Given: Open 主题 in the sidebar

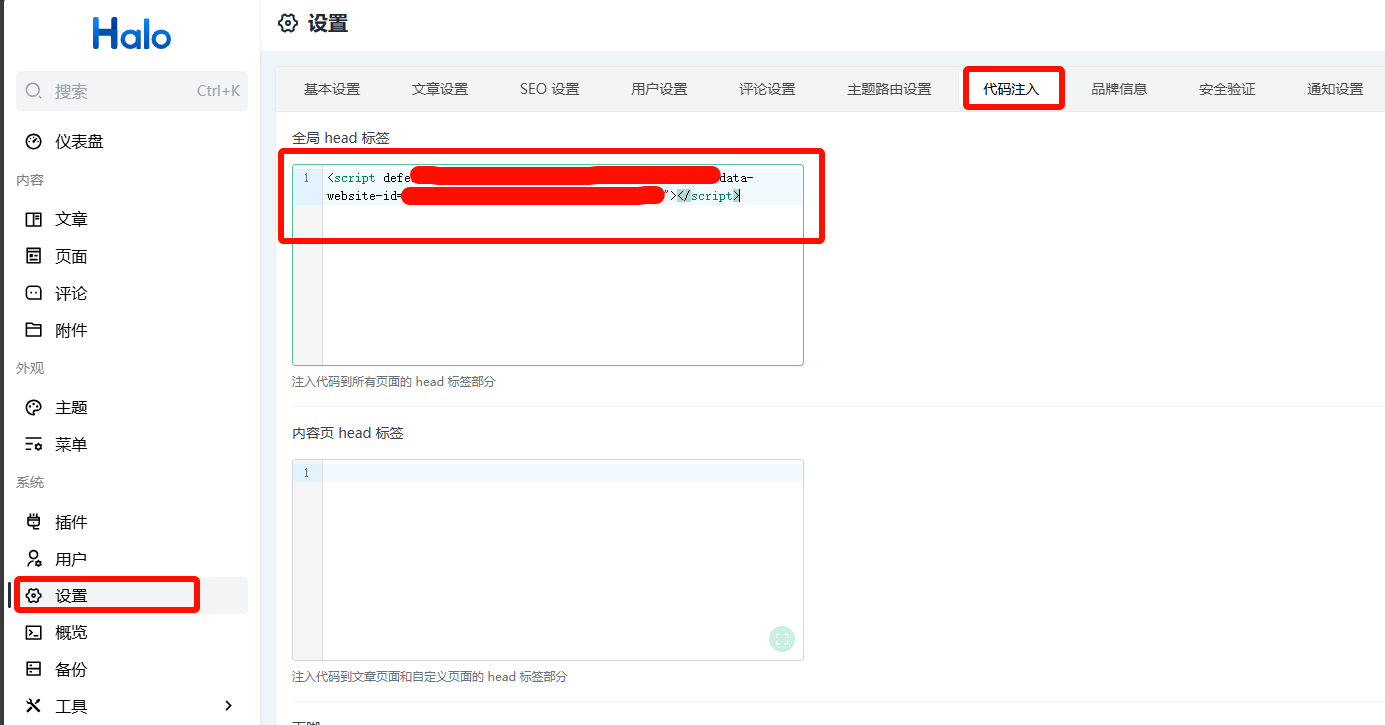Looking at the screenshot, I should pos(132,407).
